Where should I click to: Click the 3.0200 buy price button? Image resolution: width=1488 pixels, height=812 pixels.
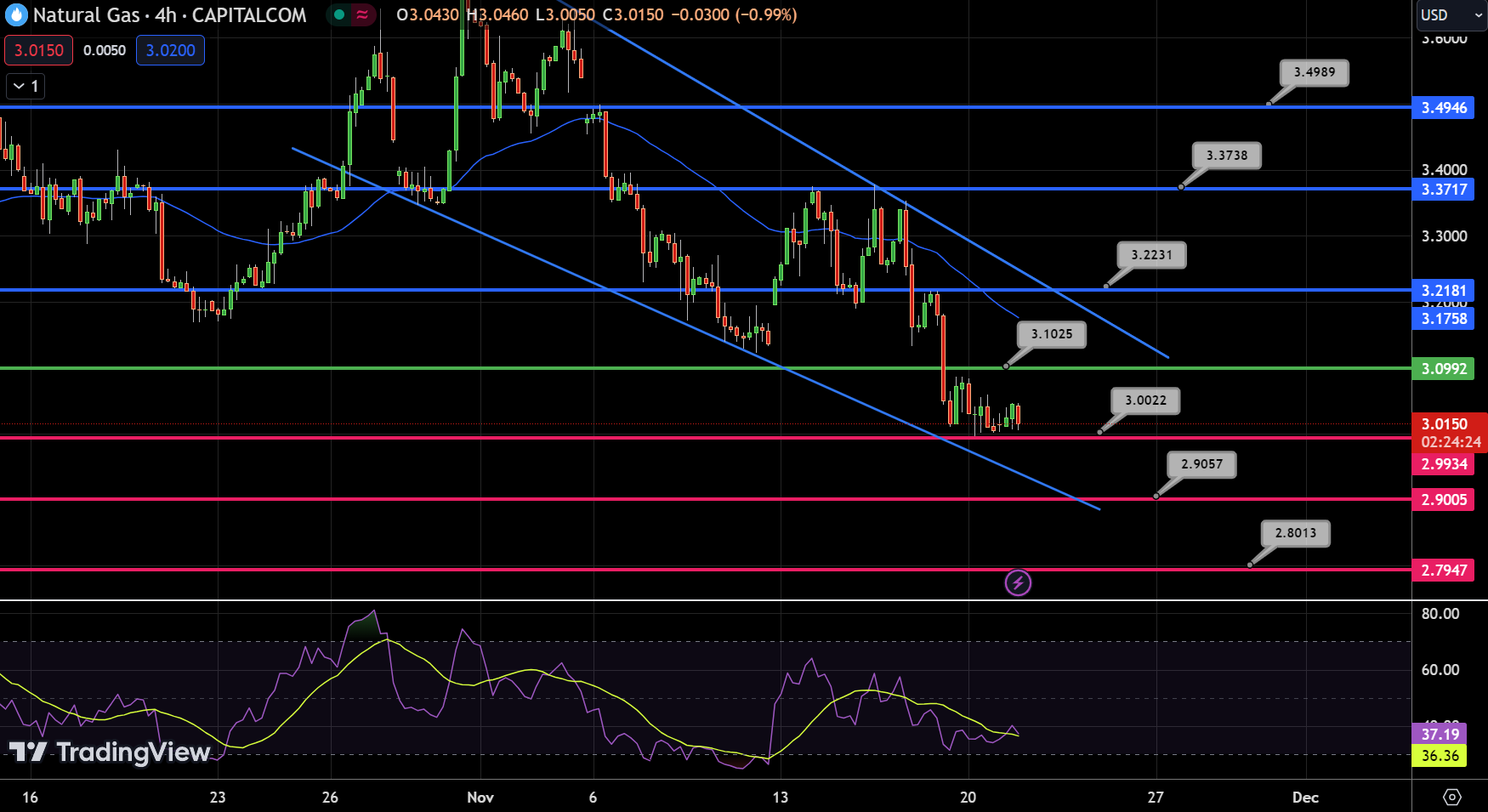(x=170, y=50)
